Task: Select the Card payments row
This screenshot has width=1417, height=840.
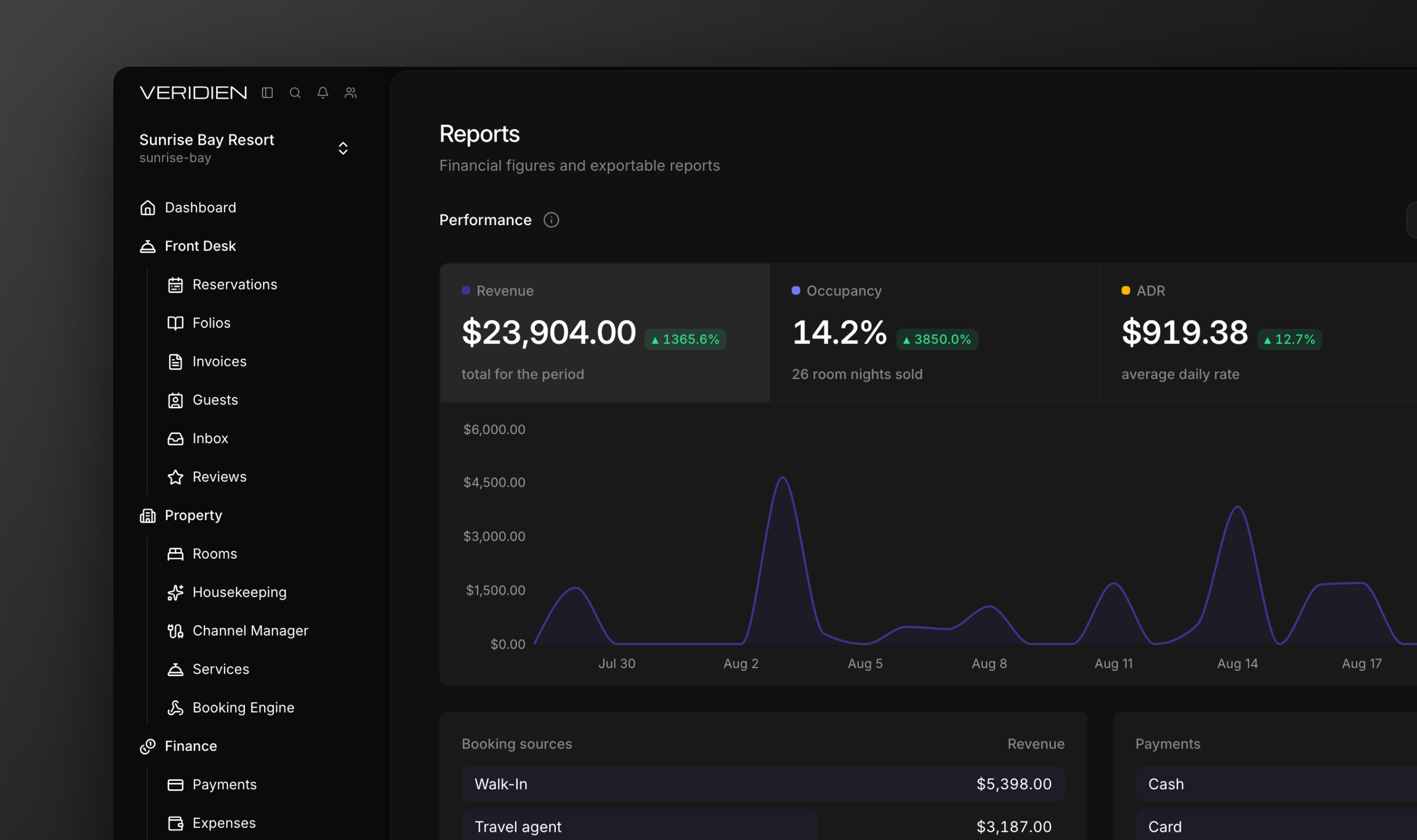Action: [x=1276, y=825]
